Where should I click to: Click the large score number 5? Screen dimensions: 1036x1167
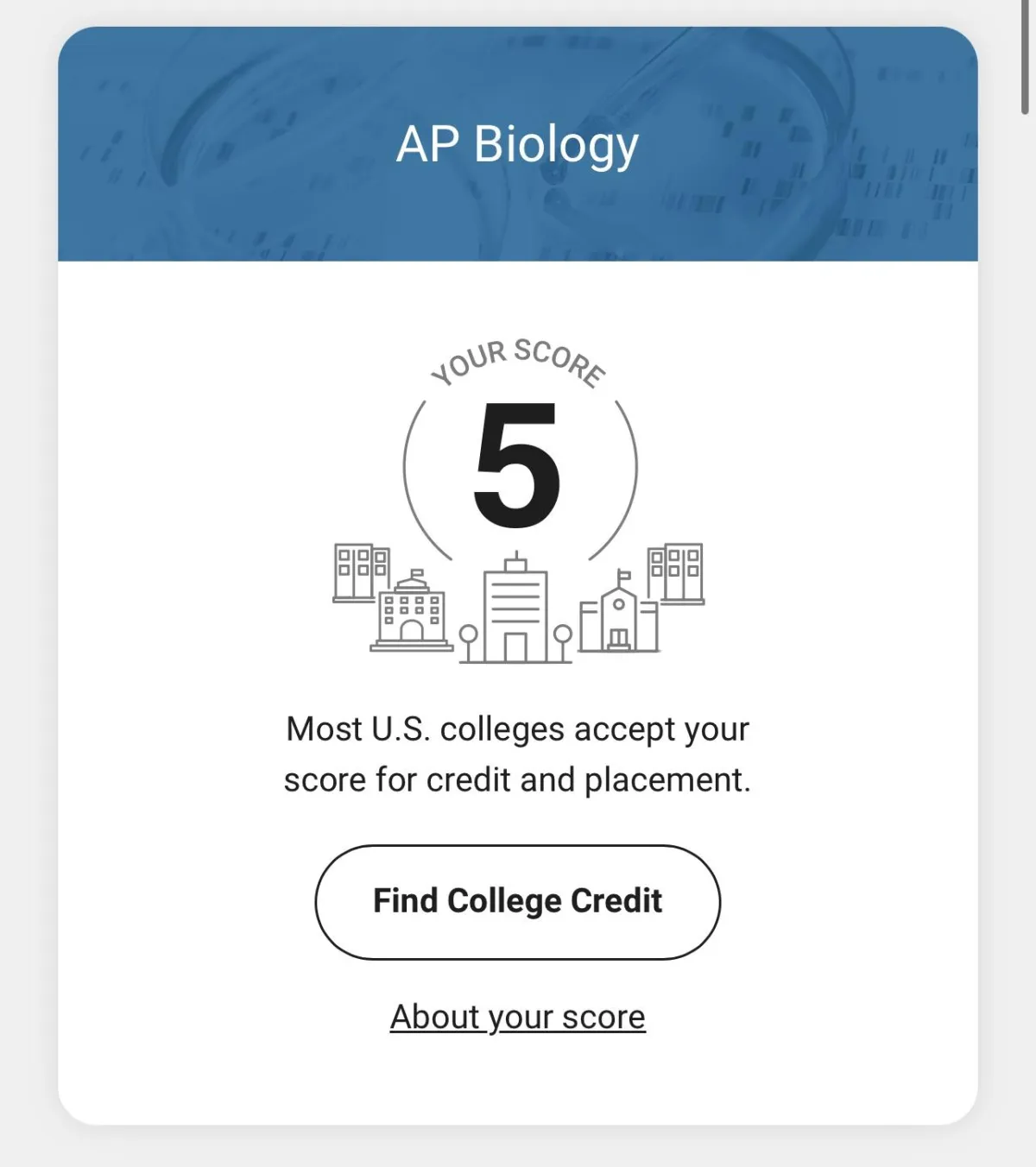point(517,465)
